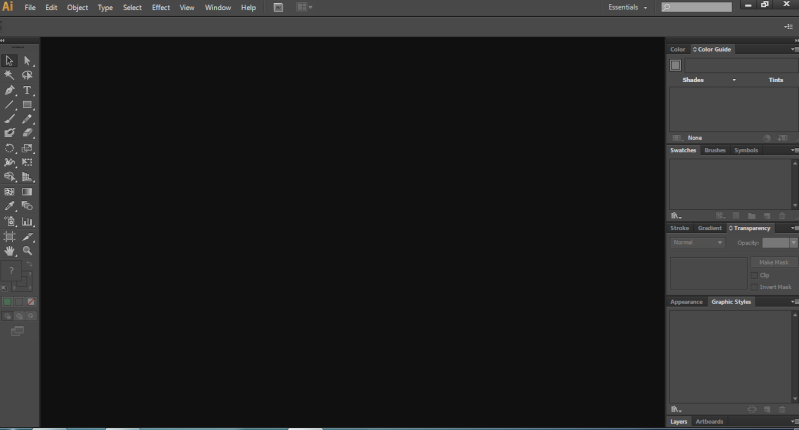Screen dimensions: 799x430
Task: Select the Shape Builder tool
Action: 9,177
